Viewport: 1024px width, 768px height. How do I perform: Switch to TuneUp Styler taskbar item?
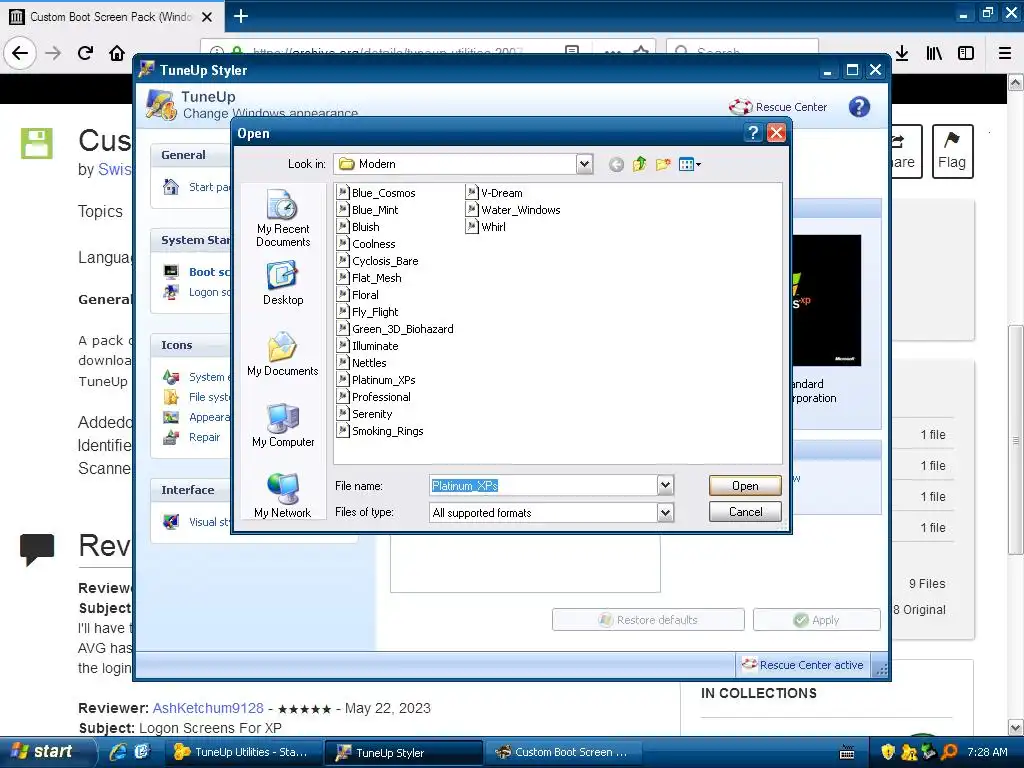click(x=404, y=752)
